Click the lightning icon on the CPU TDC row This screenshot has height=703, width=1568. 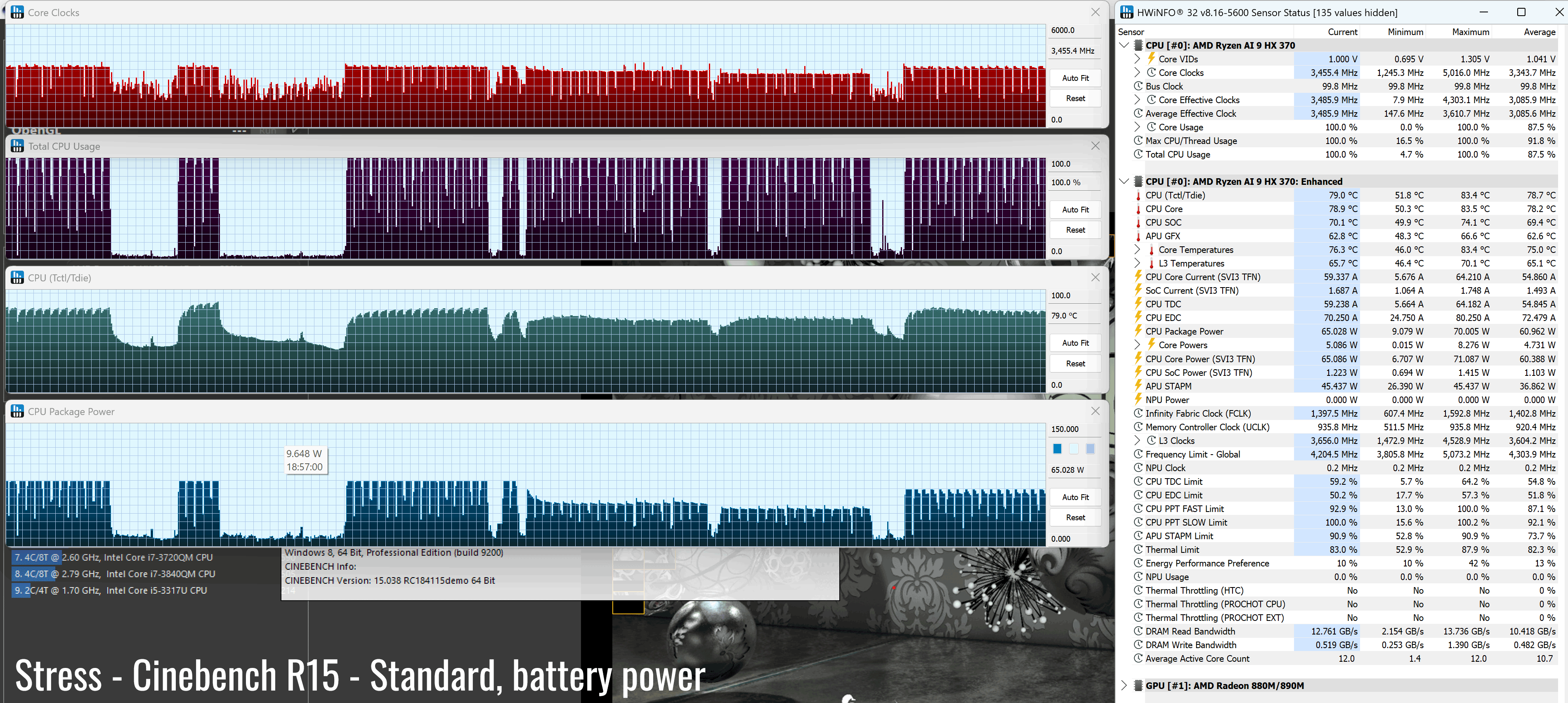click(x=1138, y=304)
